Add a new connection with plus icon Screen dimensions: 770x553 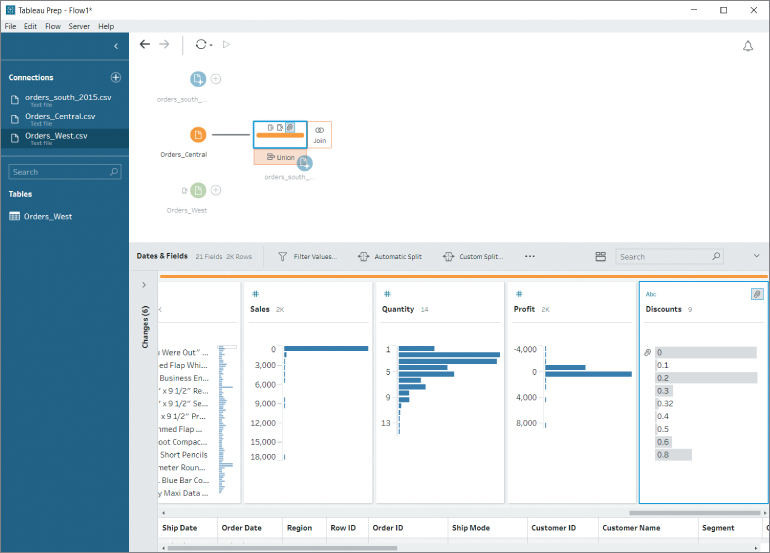tap(116, 77)
